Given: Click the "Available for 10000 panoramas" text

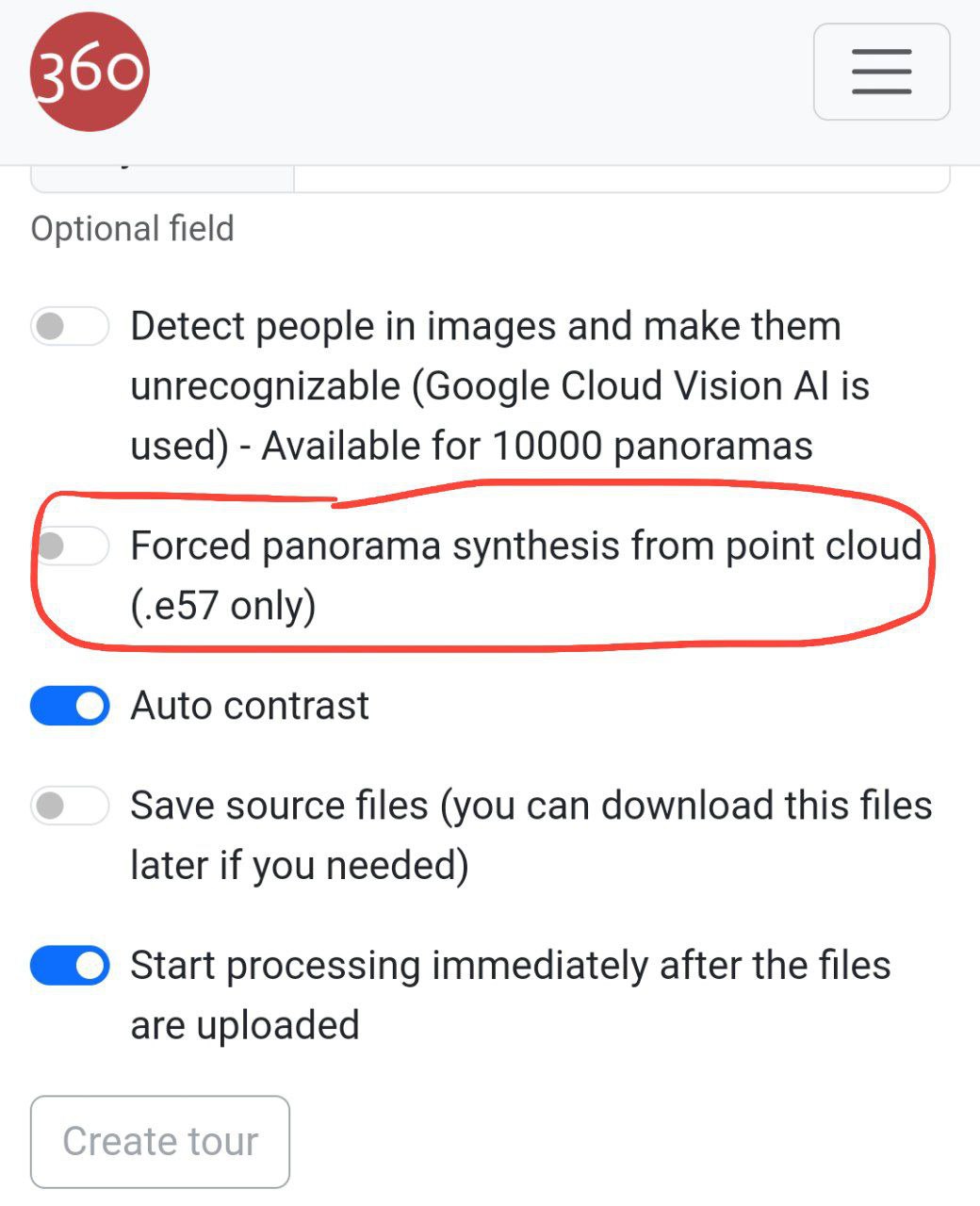Looking at the screenshot, I should (537, 446).
